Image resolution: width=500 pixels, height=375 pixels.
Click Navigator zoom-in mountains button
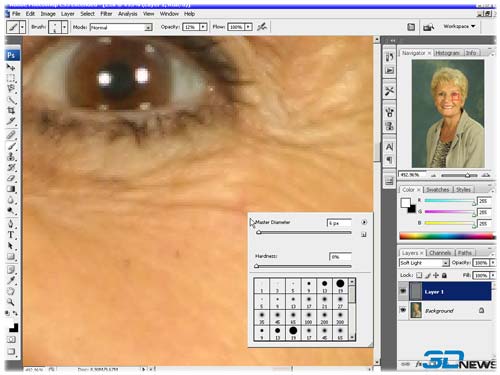point(486,175)
